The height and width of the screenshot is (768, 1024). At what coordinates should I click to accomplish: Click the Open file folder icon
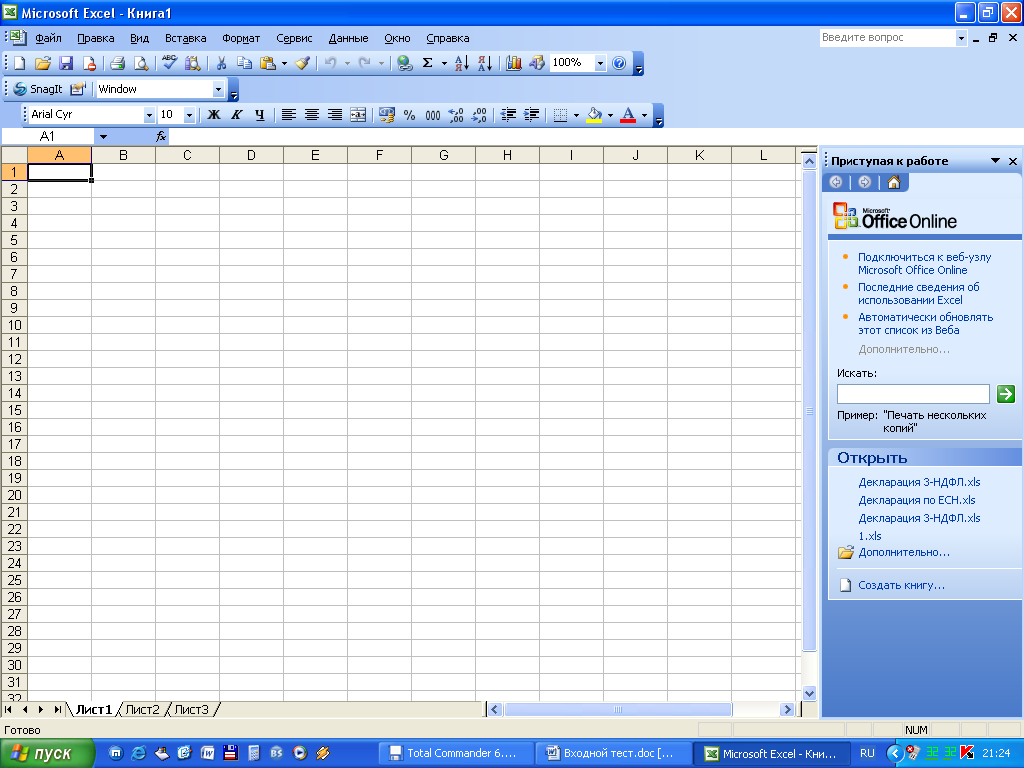click(x=42, y=63)
